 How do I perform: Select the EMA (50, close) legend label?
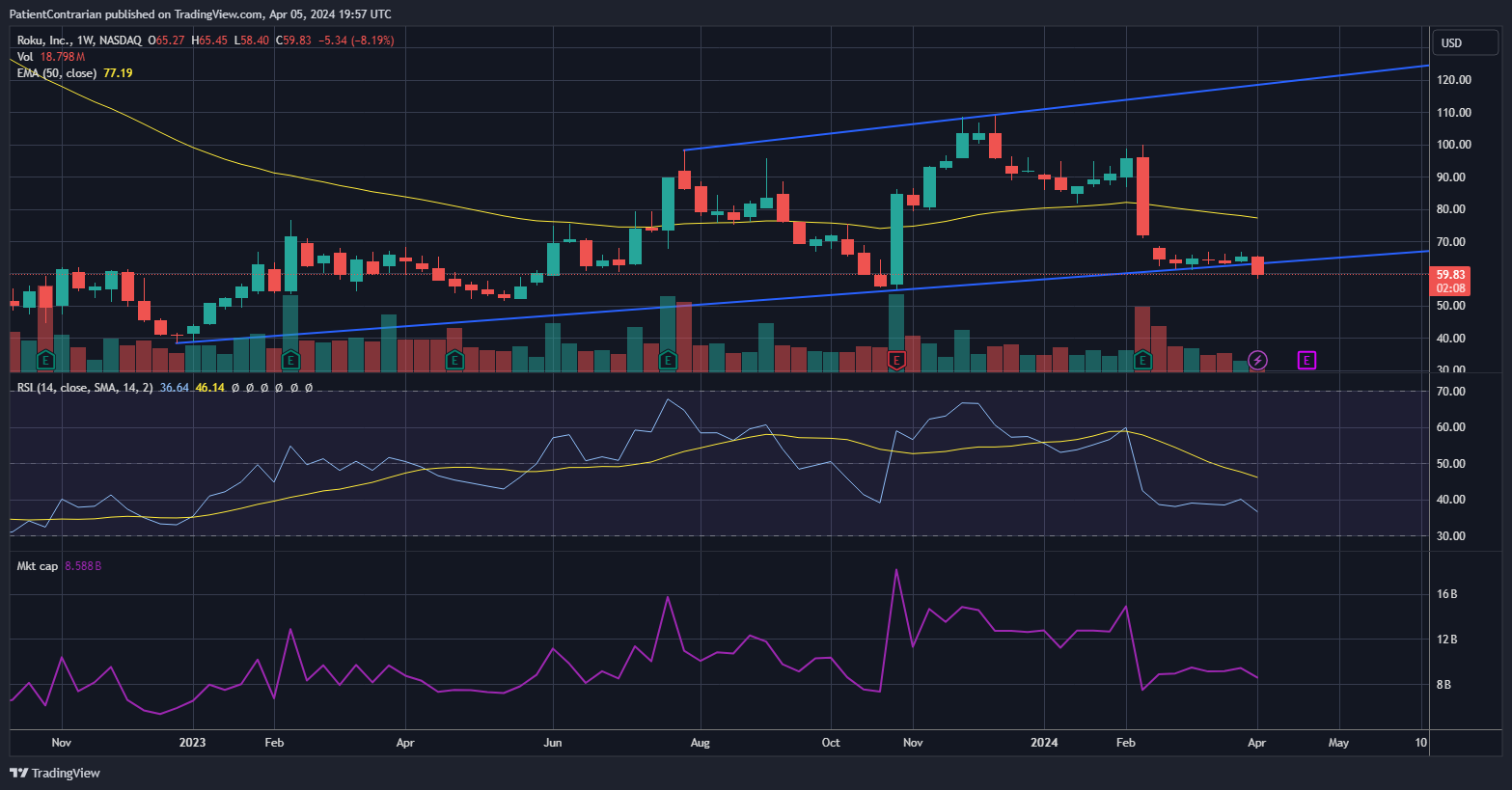coord(57,73)
